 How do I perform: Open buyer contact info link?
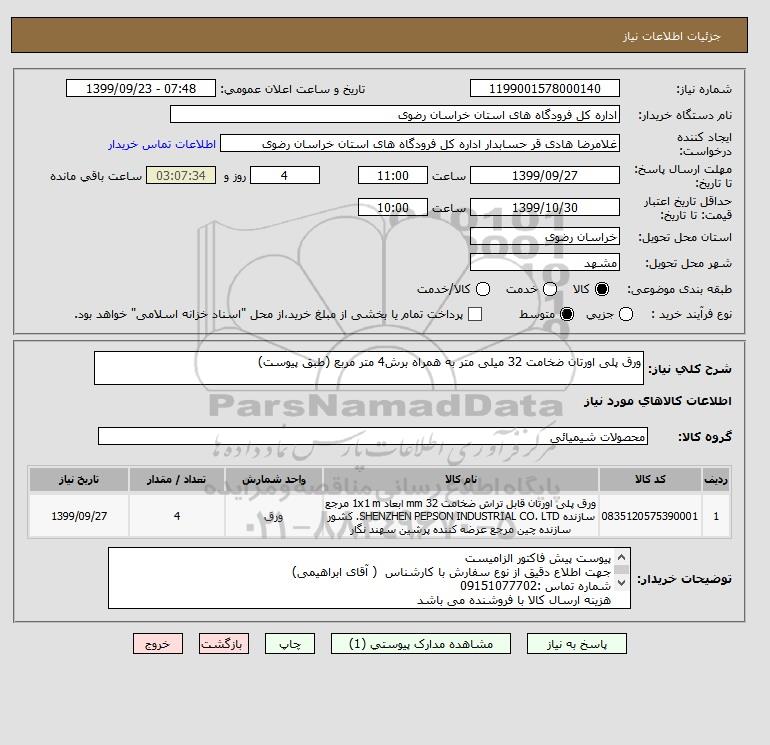click(x=162, y=144)
